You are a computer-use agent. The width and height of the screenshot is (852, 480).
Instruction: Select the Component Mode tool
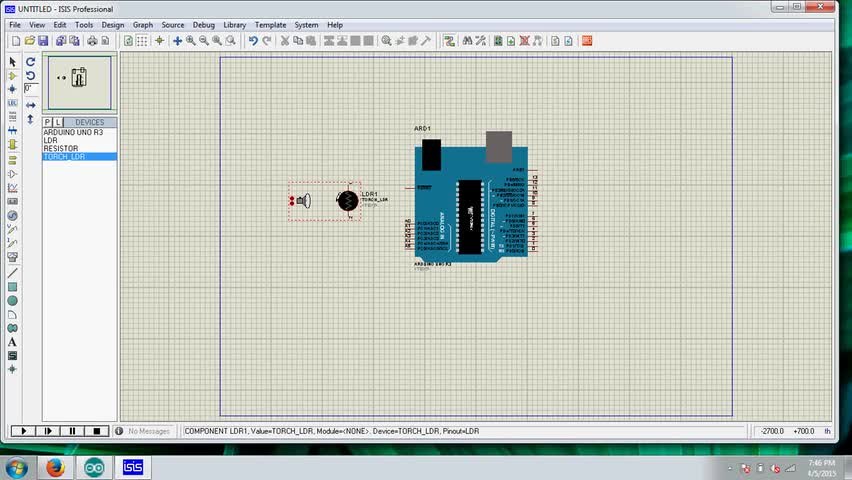[x=12, y=76]
